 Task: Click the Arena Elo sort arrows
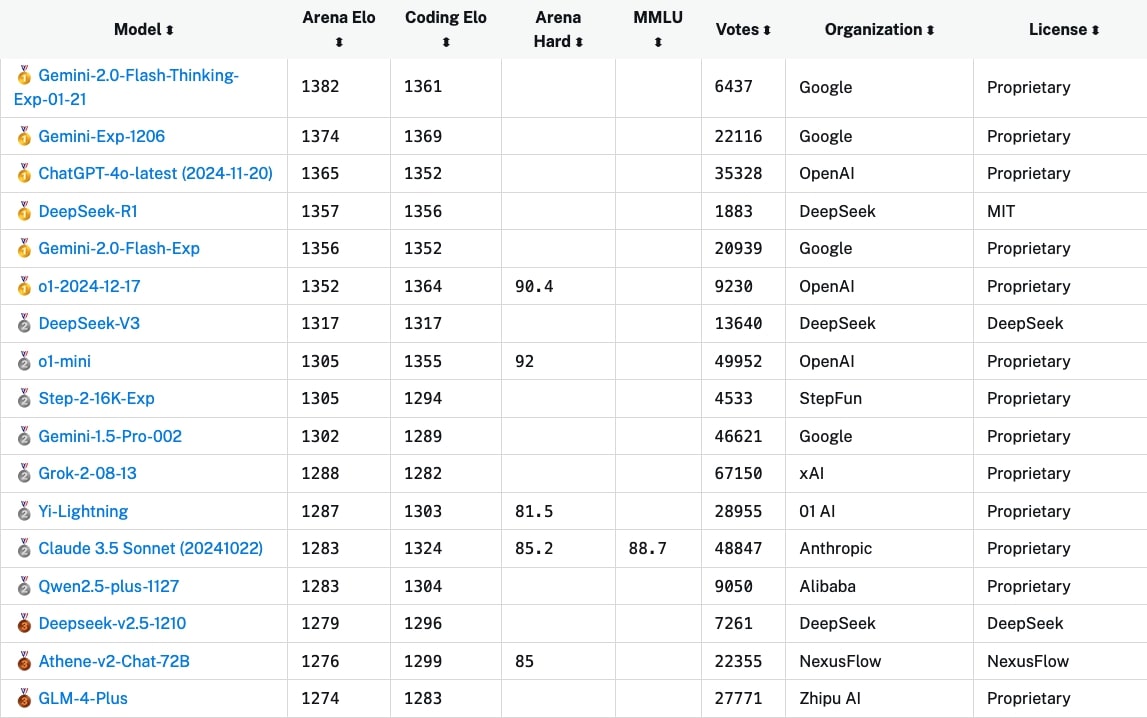point(339,43)
